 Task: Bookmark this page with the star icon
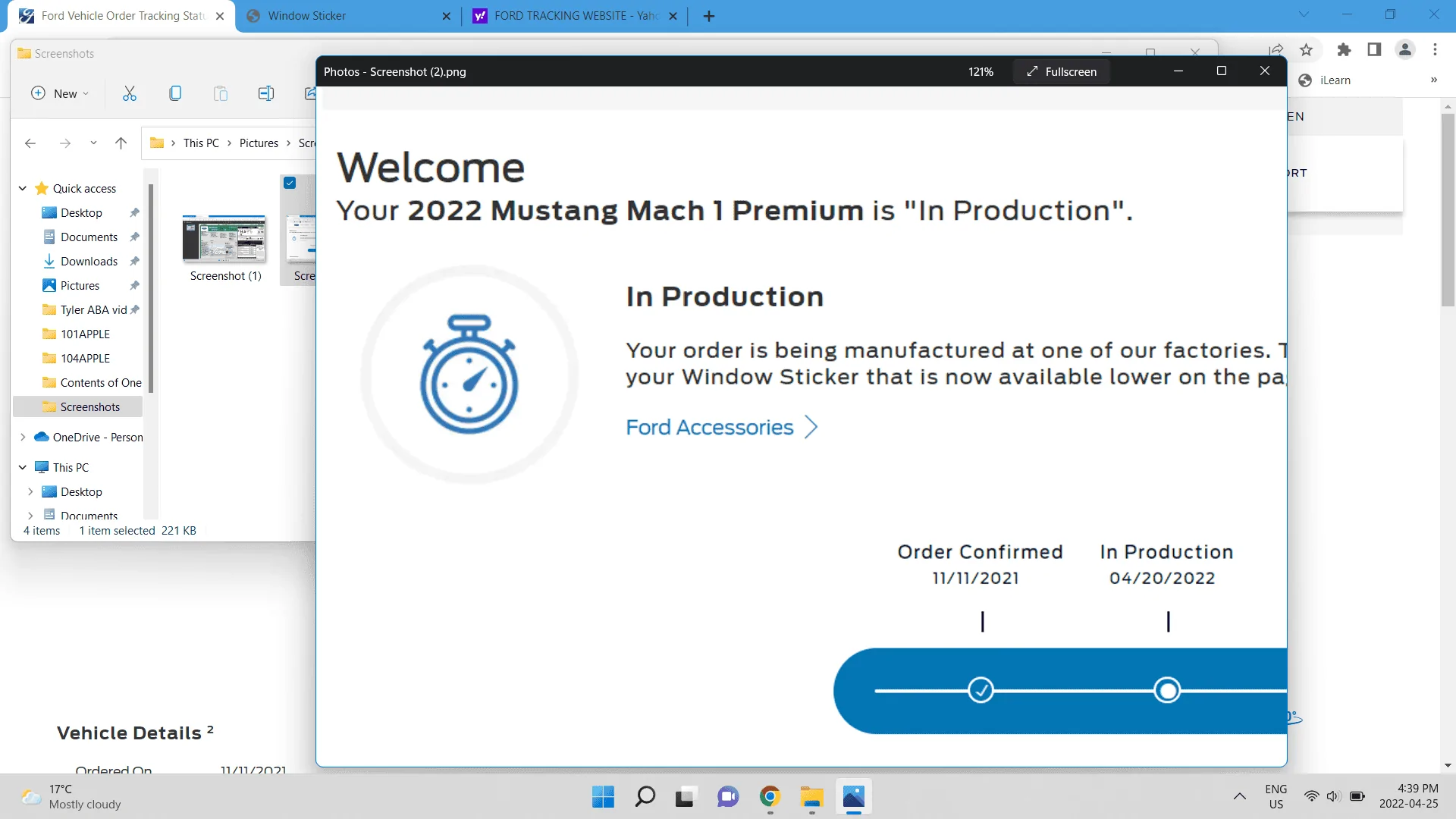pyautogui.click(x=1306, y=49)
